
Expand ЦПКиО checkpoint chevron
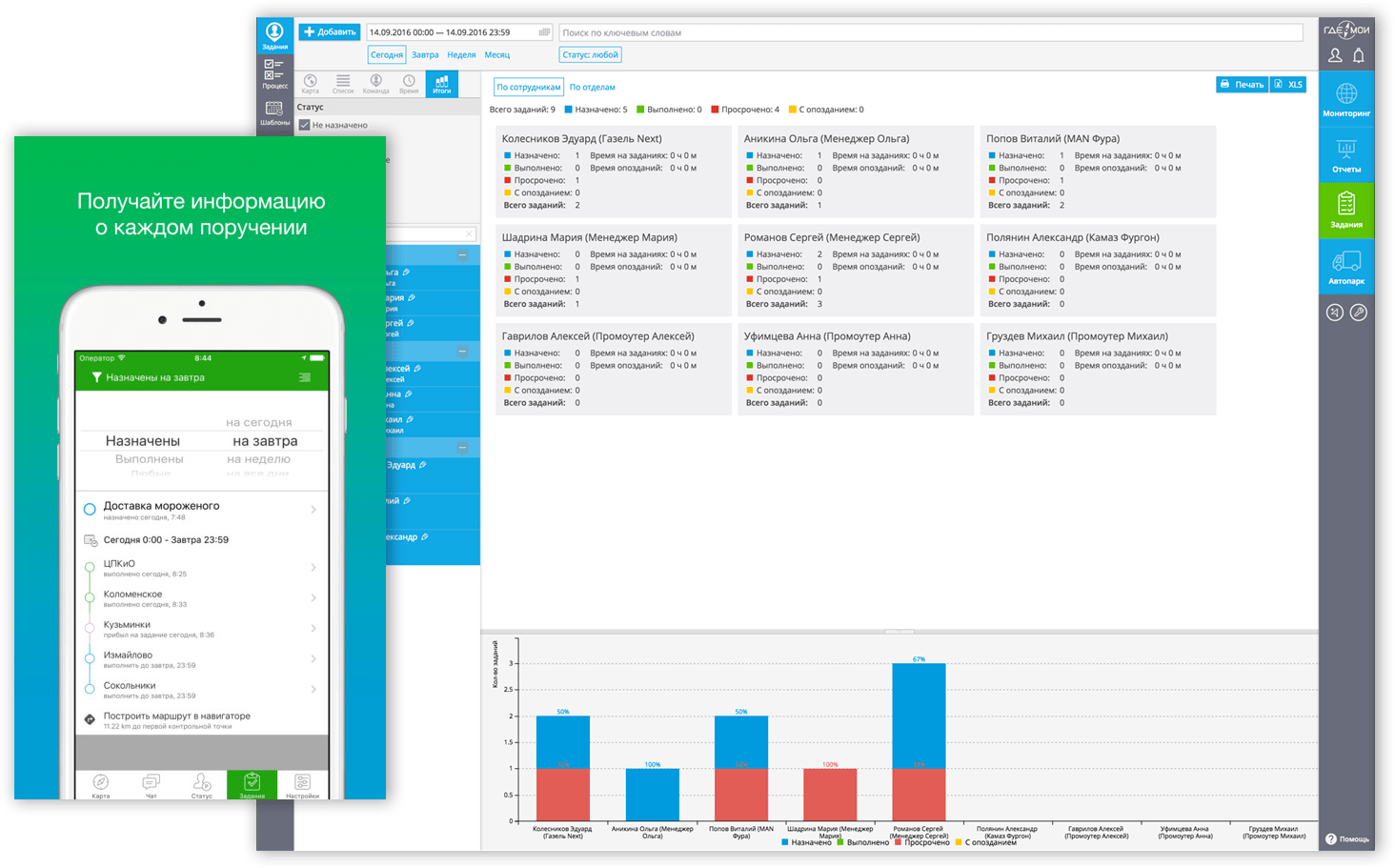313,568
